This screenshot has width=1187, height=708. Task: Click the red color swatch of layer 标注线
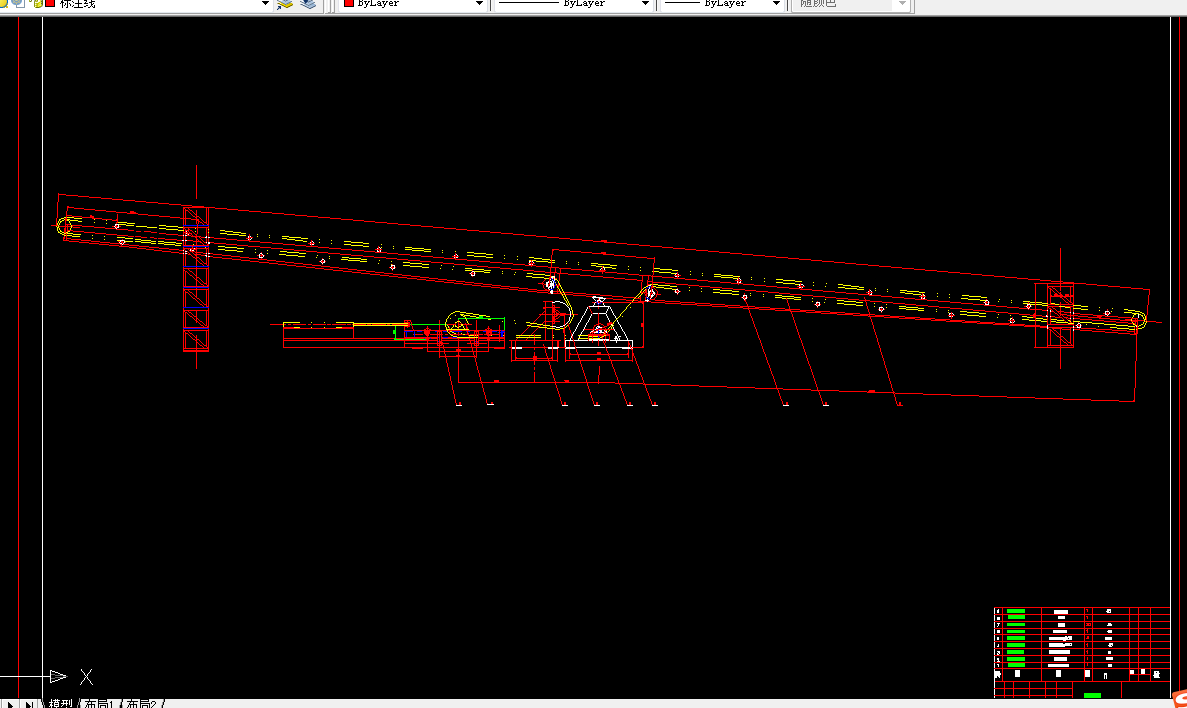click(50, 4)
